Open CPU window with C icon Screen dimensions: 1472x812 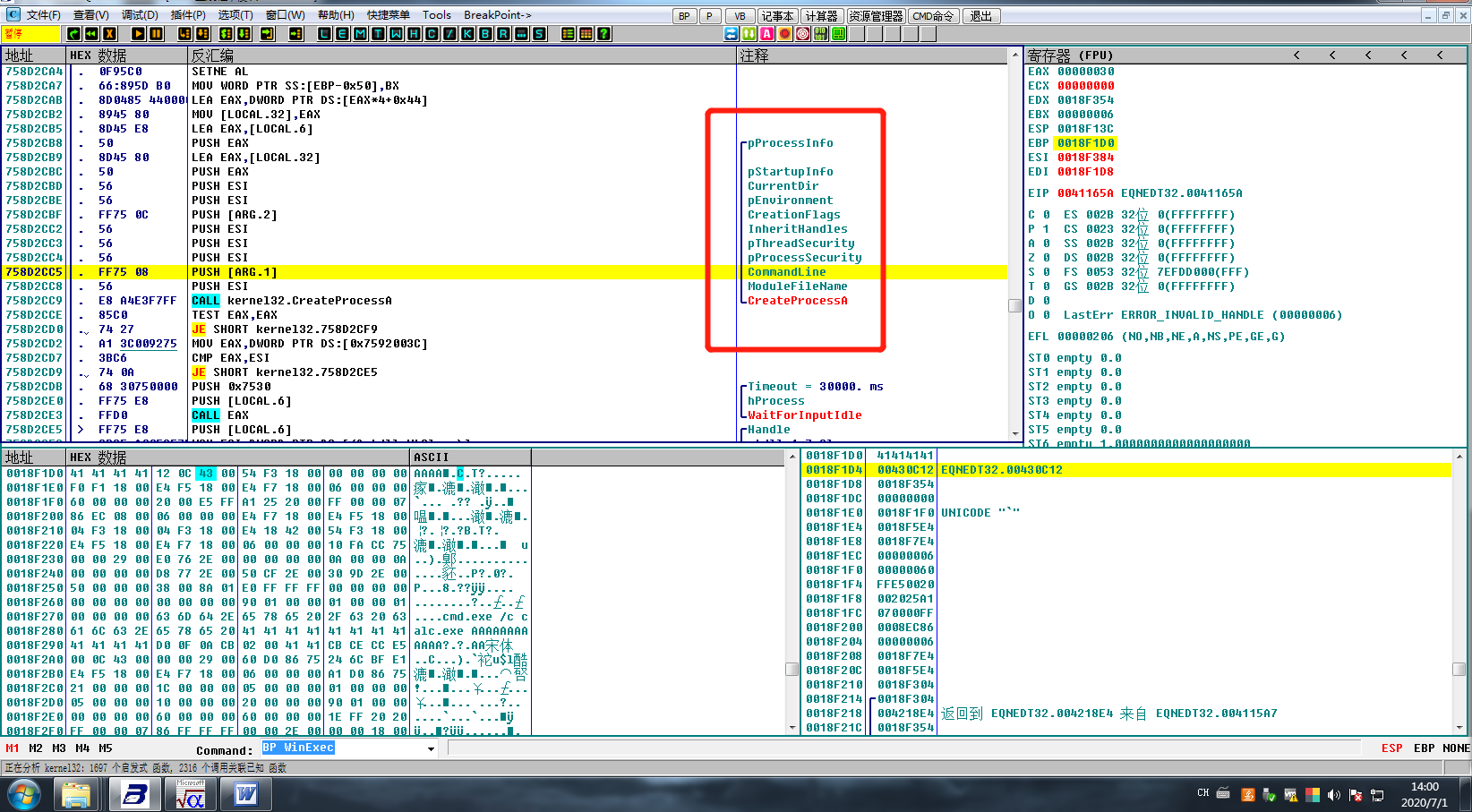432,34
